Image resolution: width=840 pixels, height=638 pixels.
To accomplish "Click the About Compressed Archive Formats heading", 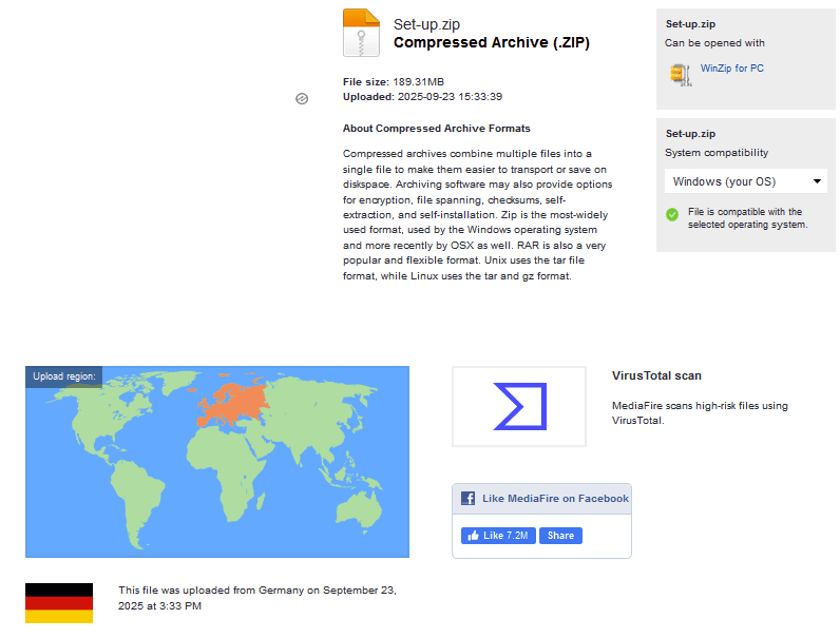I will (436, 128).
